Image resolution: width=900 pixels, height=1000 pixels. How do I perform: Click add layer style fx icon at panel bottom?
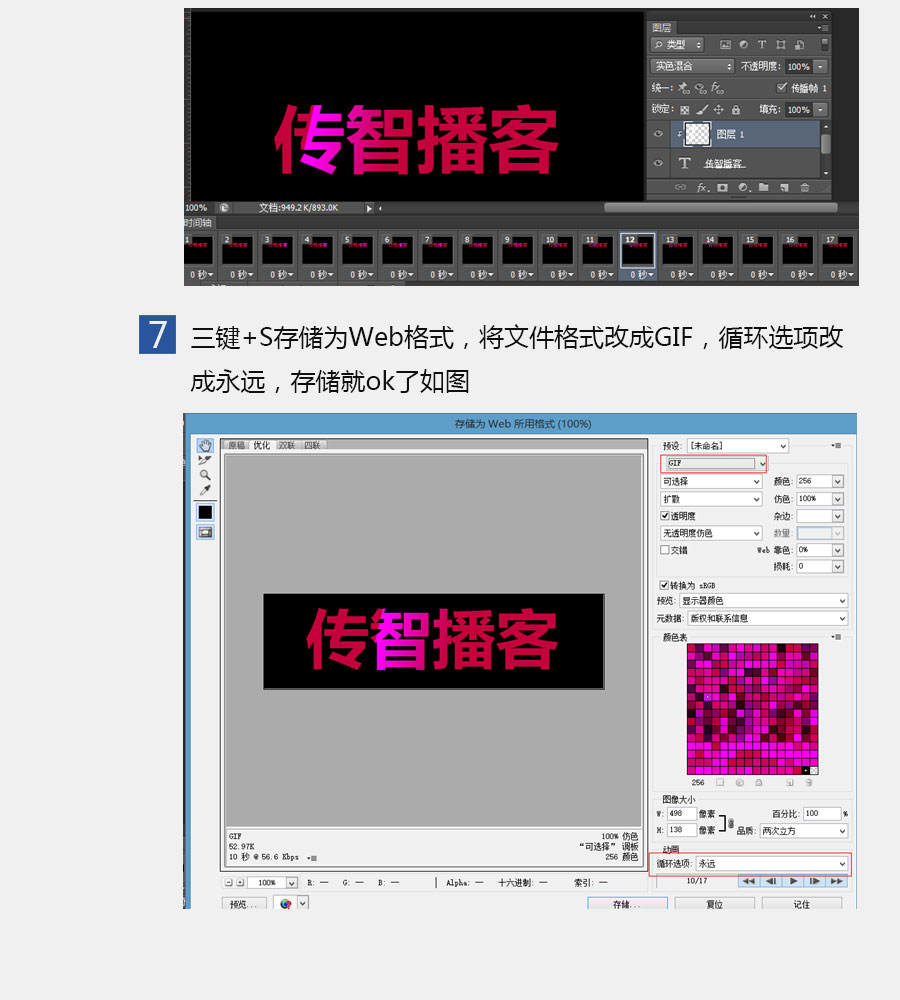click(702, 188)
